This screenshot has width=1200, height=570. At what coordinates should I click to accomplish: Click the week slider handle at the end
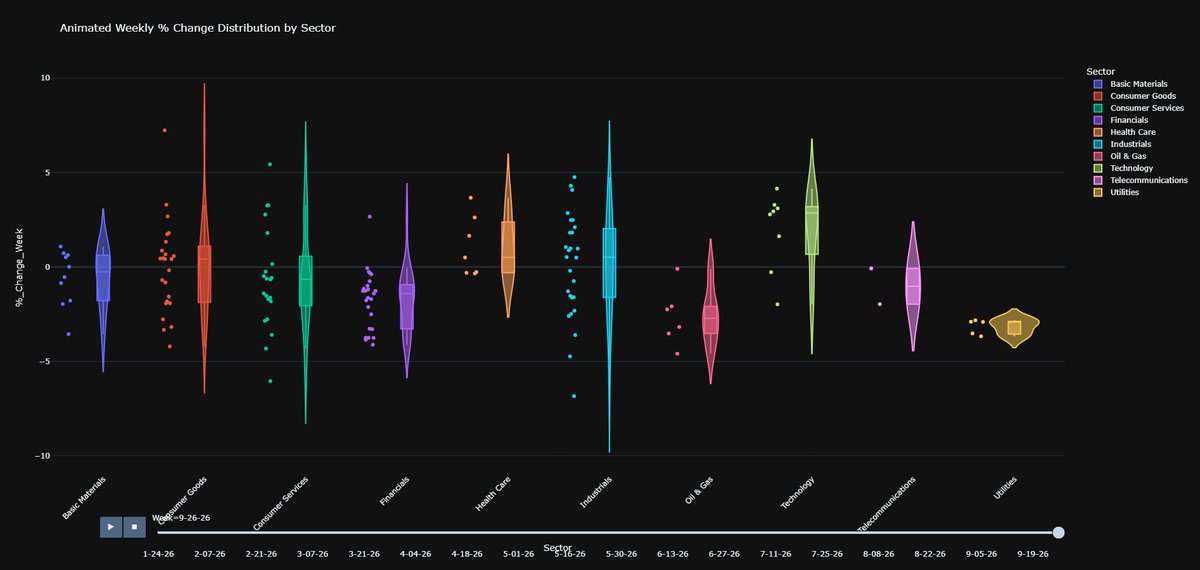click(1059, 533)
